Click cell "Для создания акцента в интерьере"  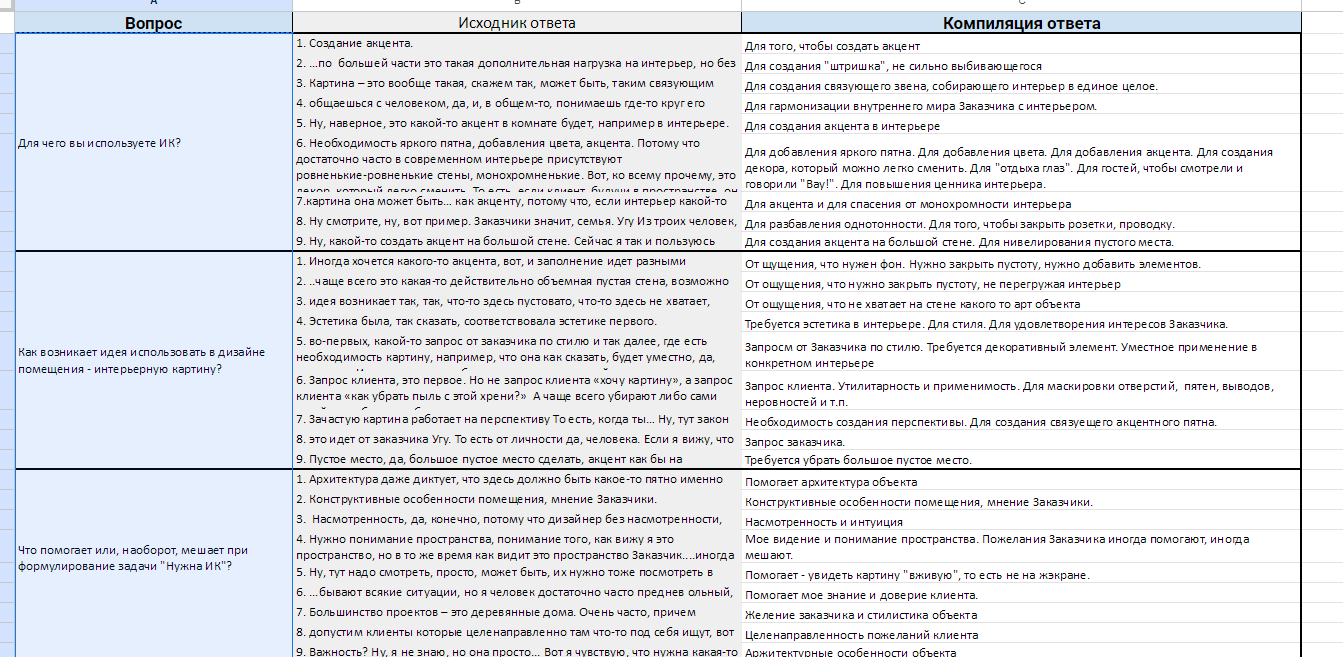point(1021,126)
